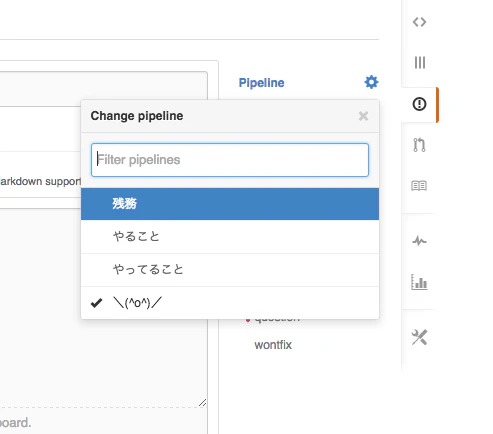This screenshot has width=493, height=434.
Task: Open the Issues exclamation icon in sidebar
Action: pos(419,104)
